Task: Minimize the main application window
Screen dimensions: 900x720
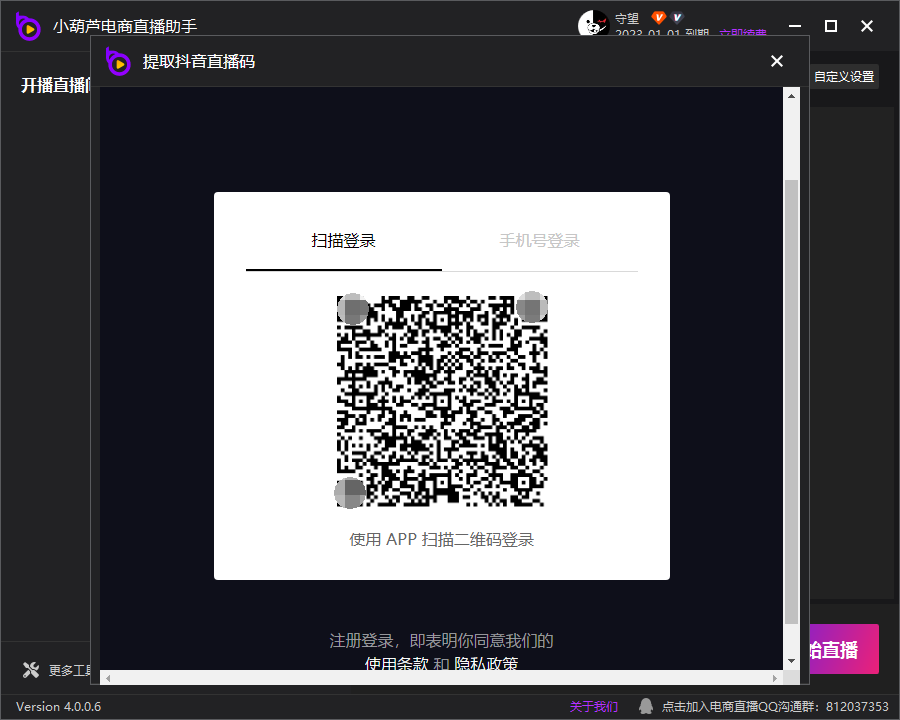Action: click(794, 26)
